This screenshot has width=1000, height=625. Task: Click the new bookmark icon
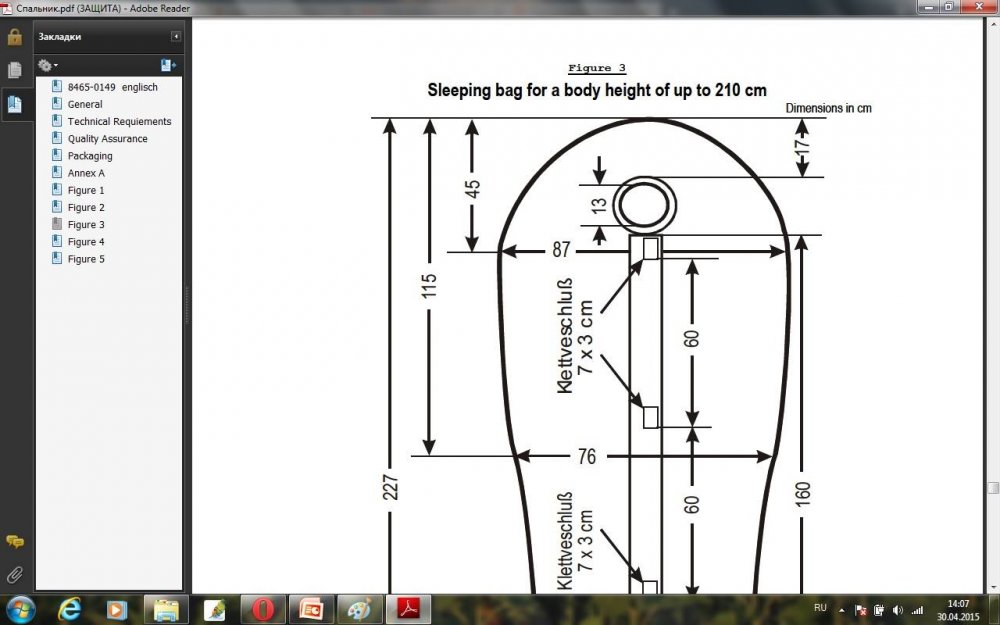(x=167, y=65)
